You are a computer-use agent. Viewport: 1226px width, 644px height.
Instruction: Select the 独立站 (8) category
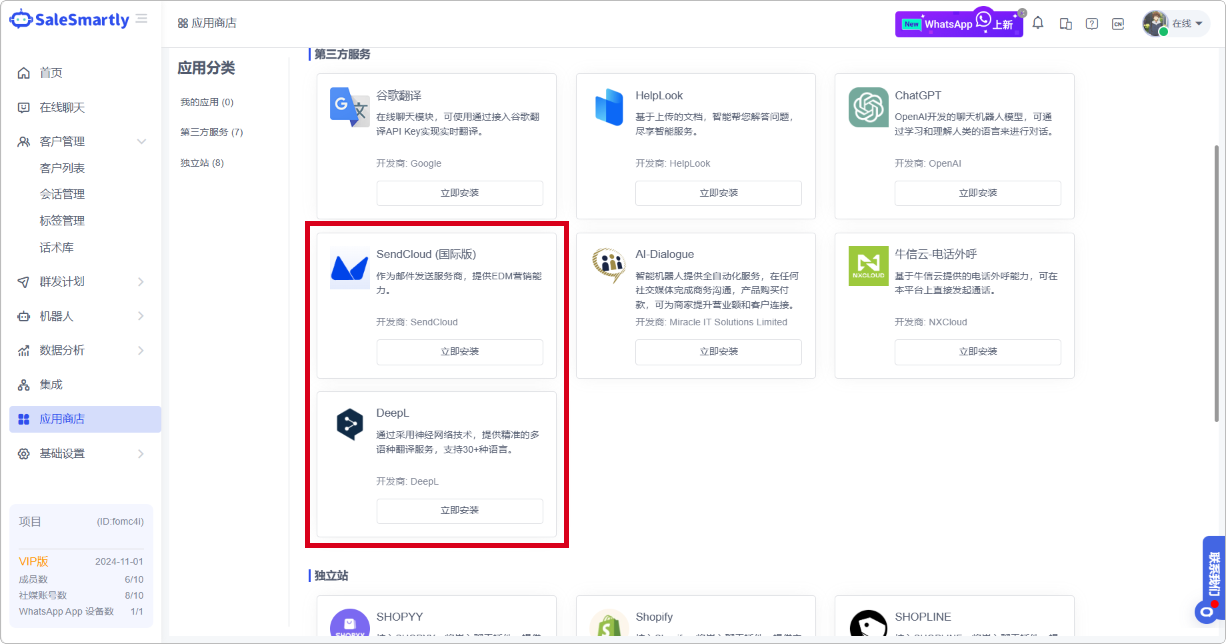(x=202, y=162)
